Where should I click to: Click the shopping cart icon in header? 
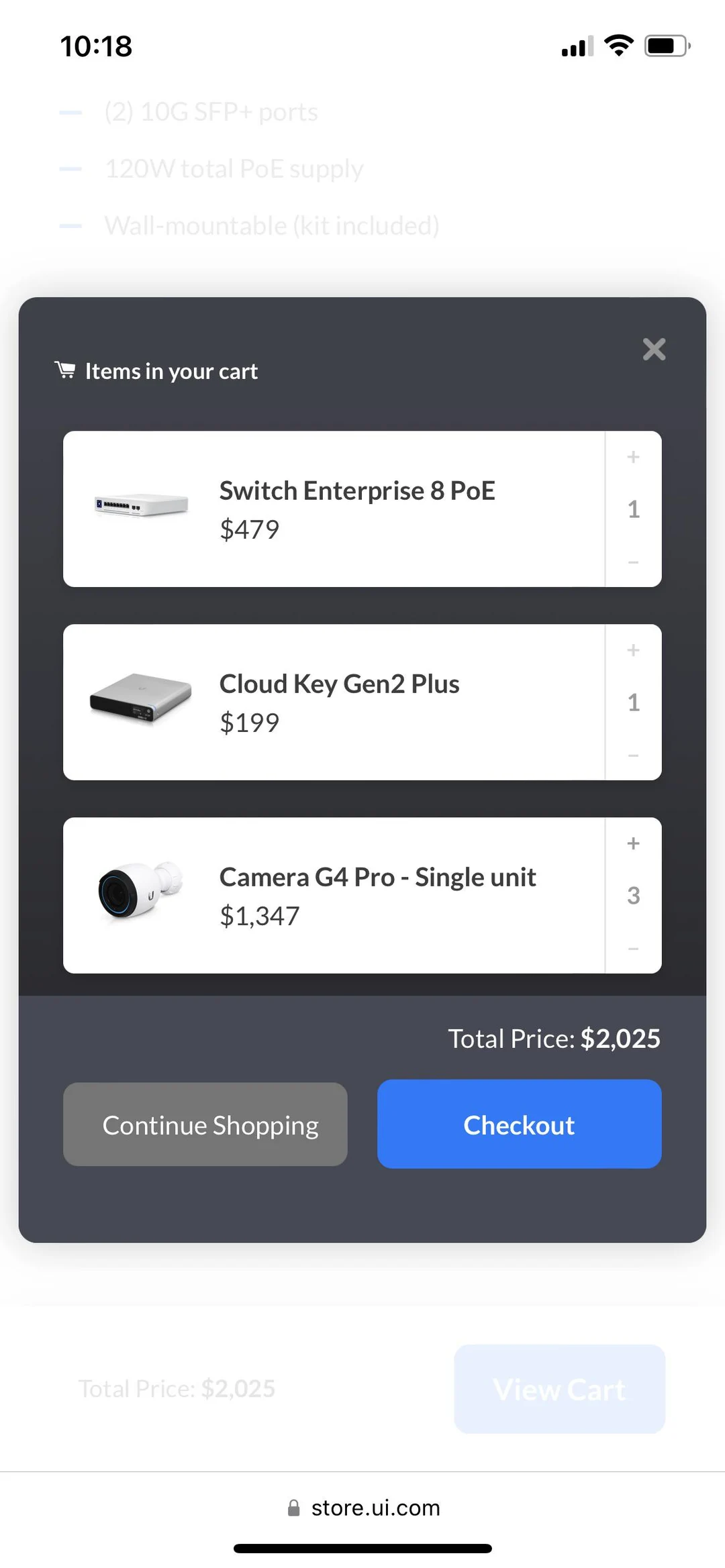click(65, 370)
